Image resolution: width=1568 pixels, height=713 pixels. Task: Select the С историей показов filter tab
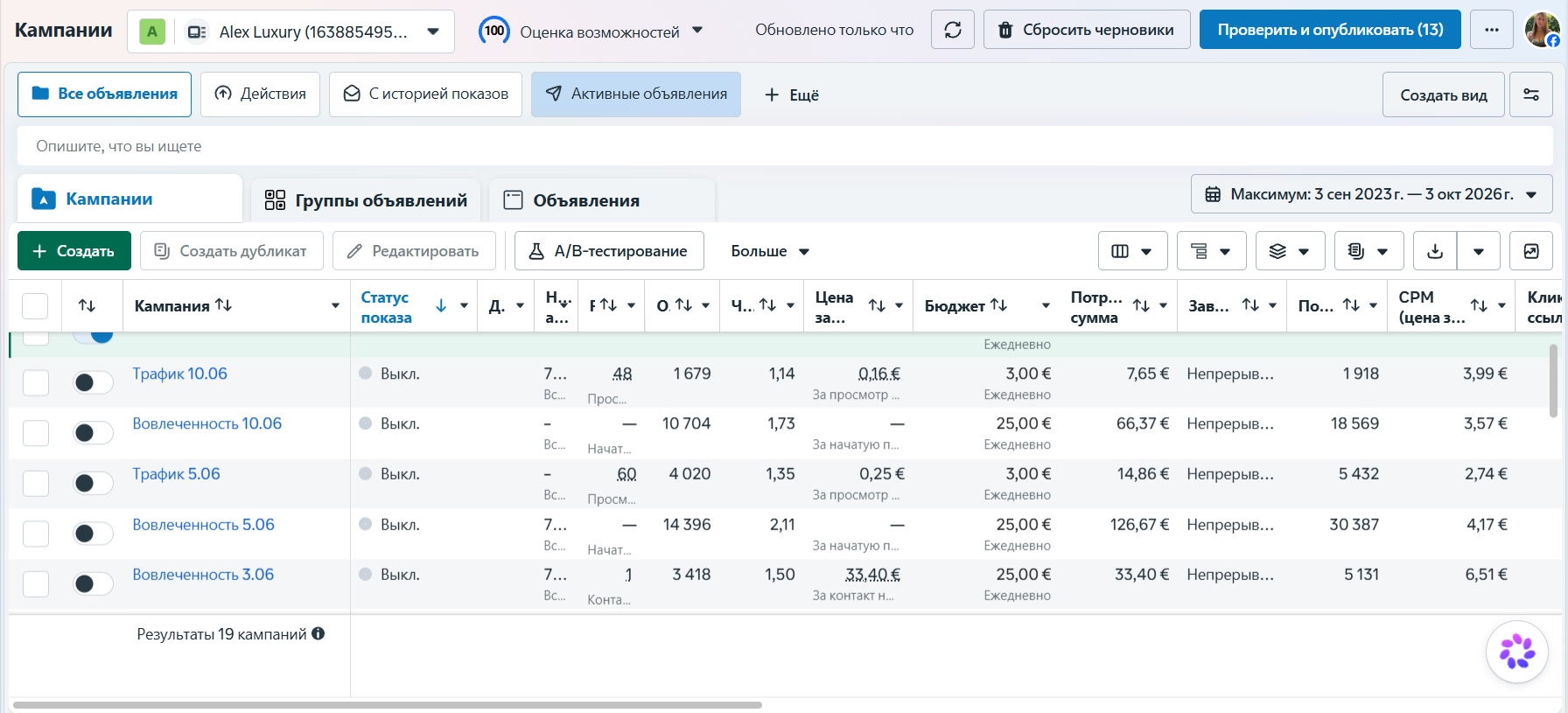[425, 94]
